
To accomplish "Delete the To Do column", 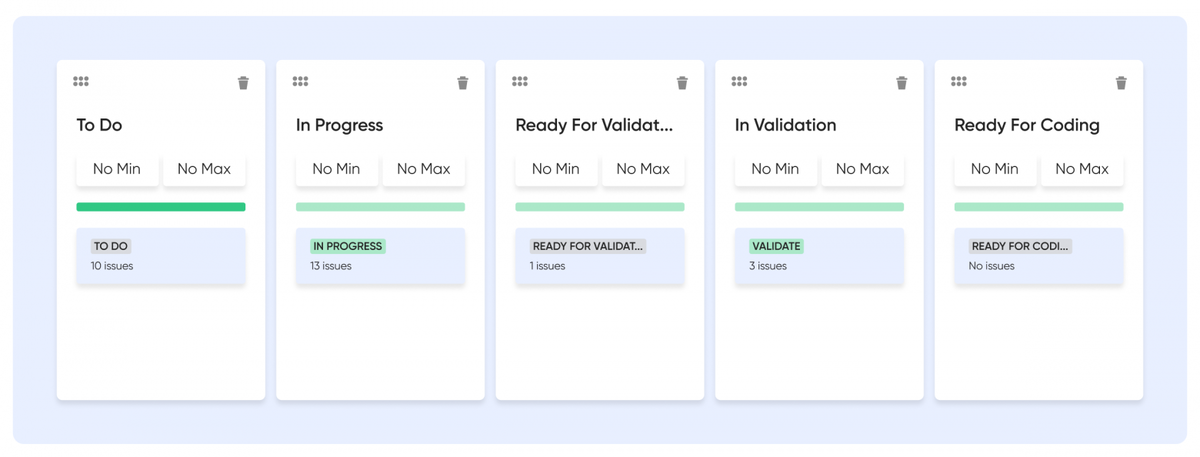I will (243, 83).
